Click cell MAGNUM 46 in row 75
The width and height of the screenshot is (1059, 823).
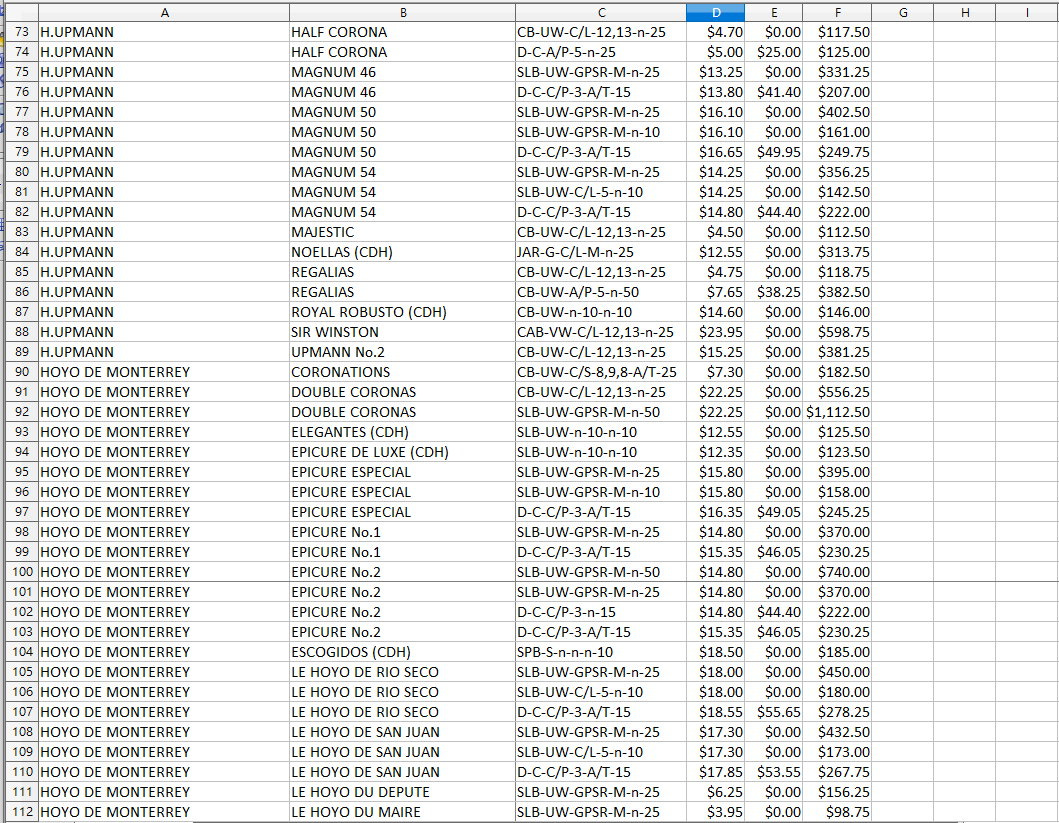click(403, 72)
